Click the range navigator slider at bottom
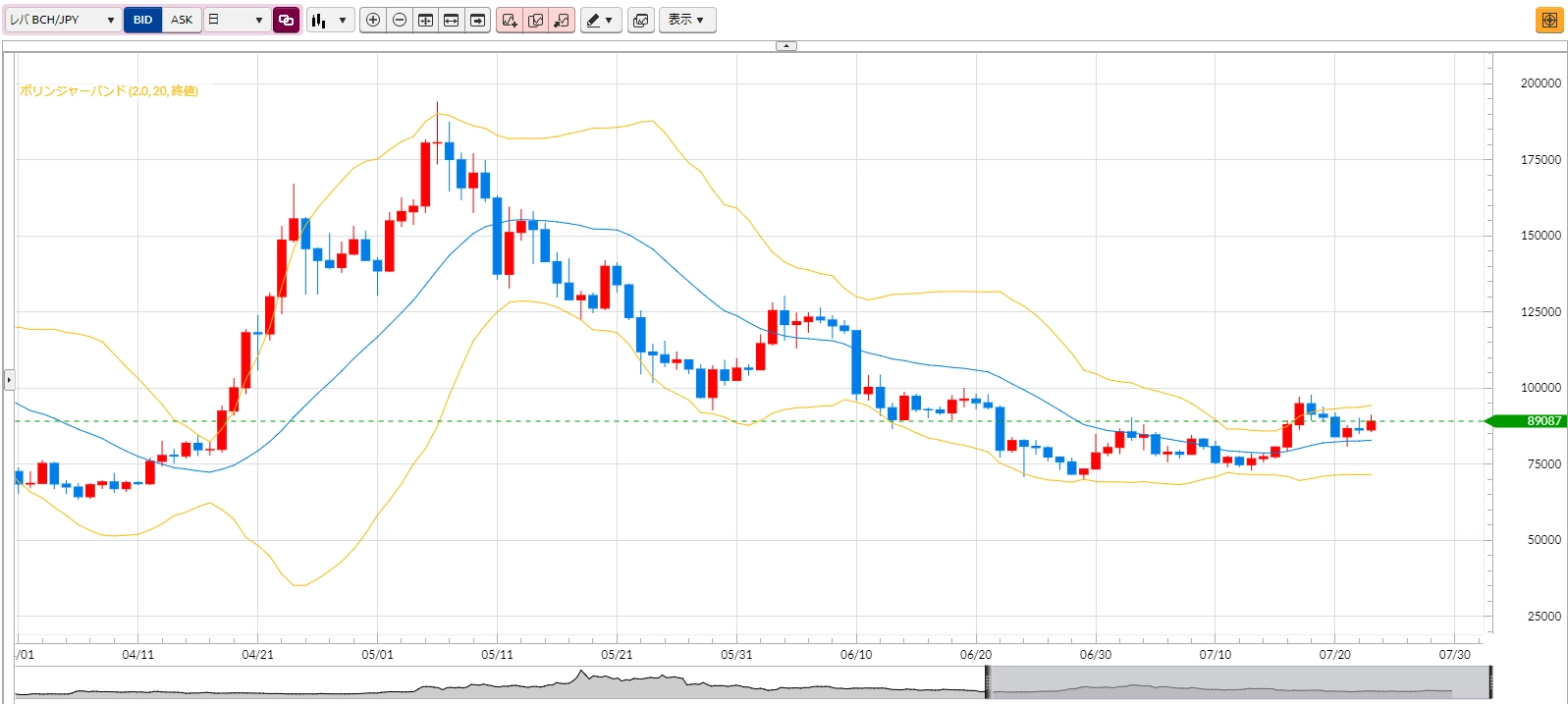This screenshot has height=704, width=1568. pyautogui.click(x=1239, y=682)
